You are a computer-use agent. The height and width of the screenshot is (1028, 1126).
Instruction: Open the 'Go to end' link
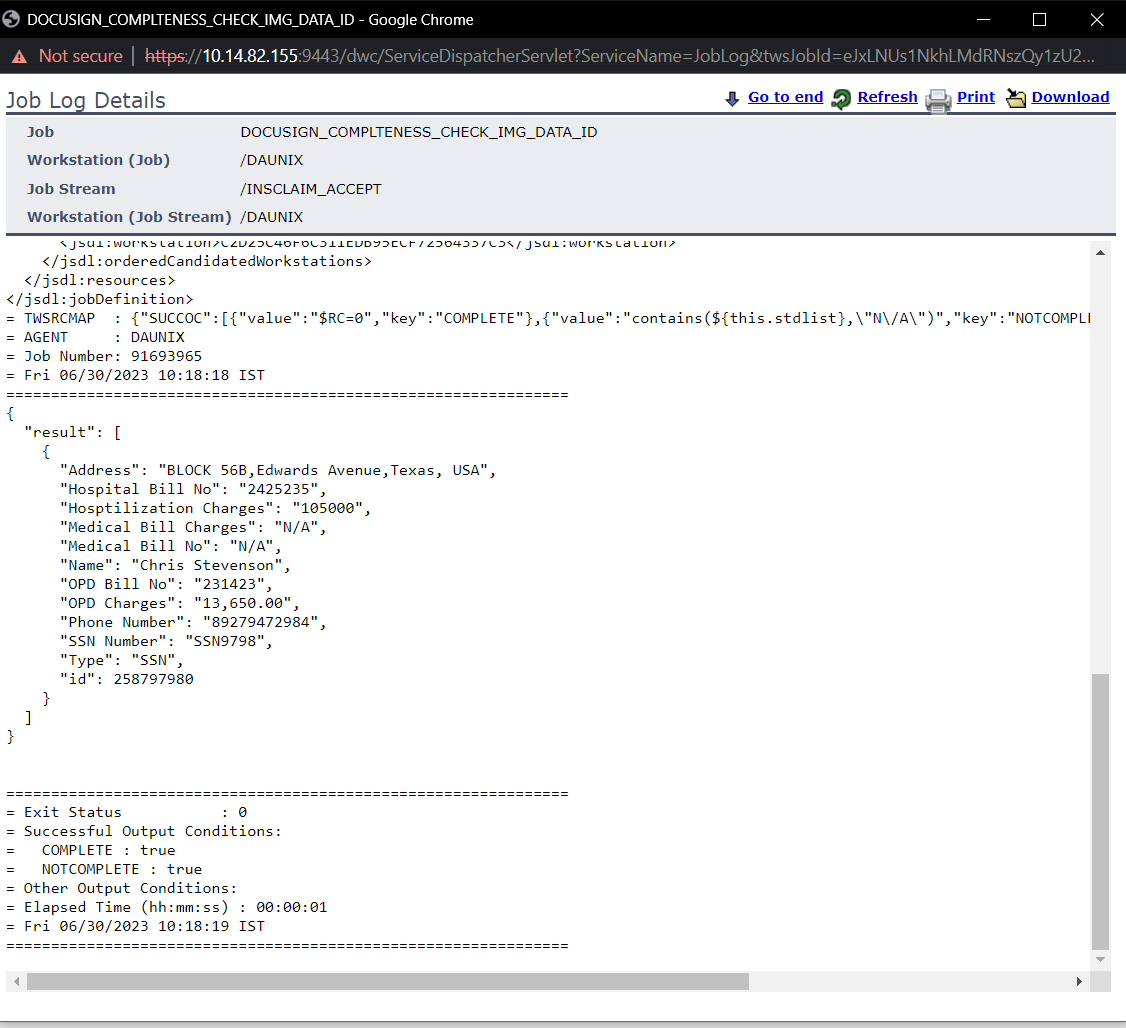(785, 97)
